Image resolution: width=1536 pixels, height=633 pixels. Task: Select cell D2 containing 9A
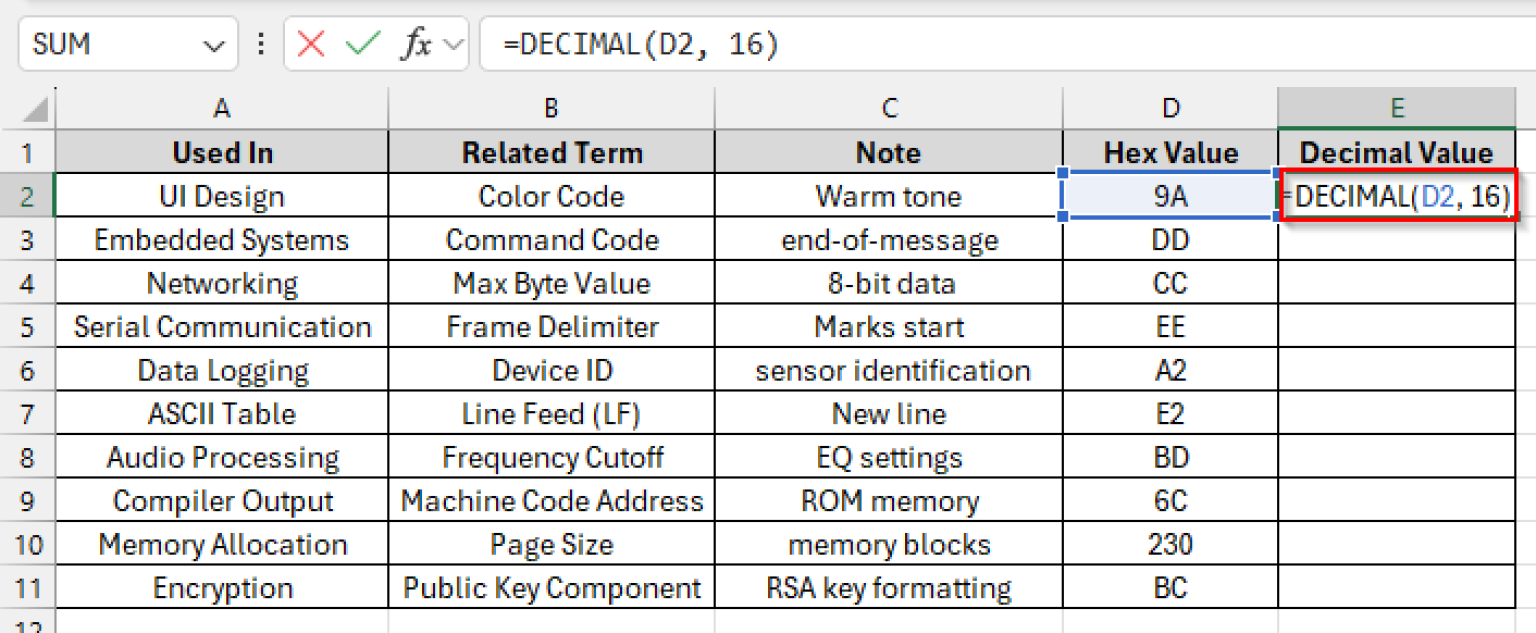1170,196
